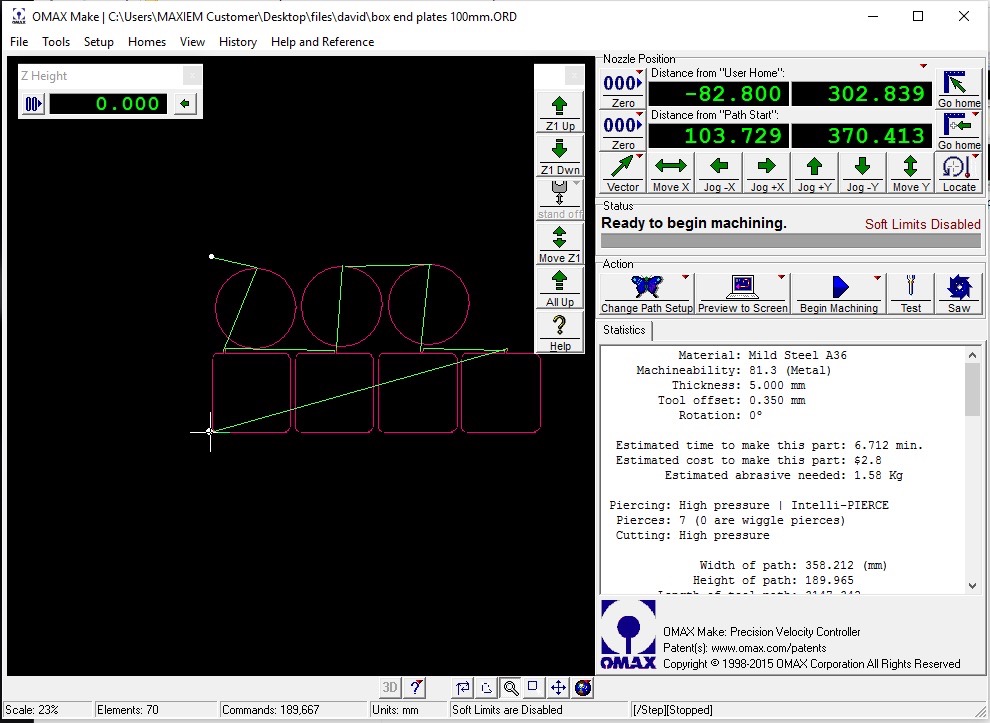
Task: Click the Test nozzle button
Action: [x=910, y=294]
